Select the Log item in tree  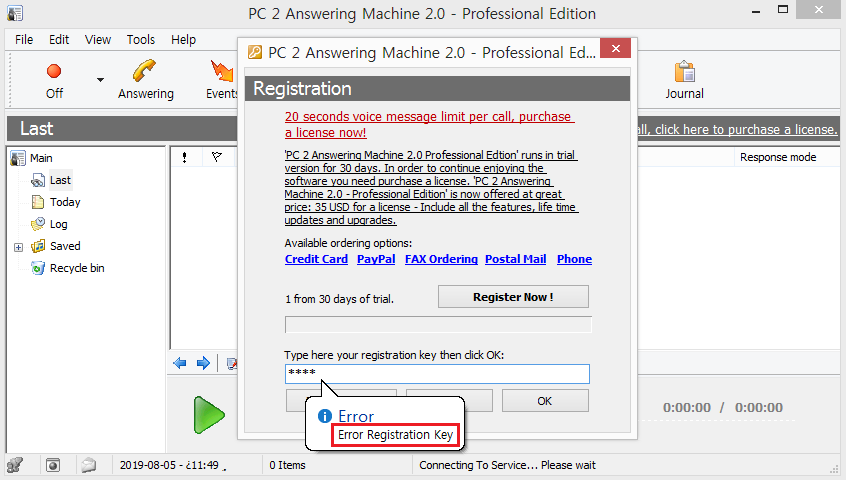[58, 224]
